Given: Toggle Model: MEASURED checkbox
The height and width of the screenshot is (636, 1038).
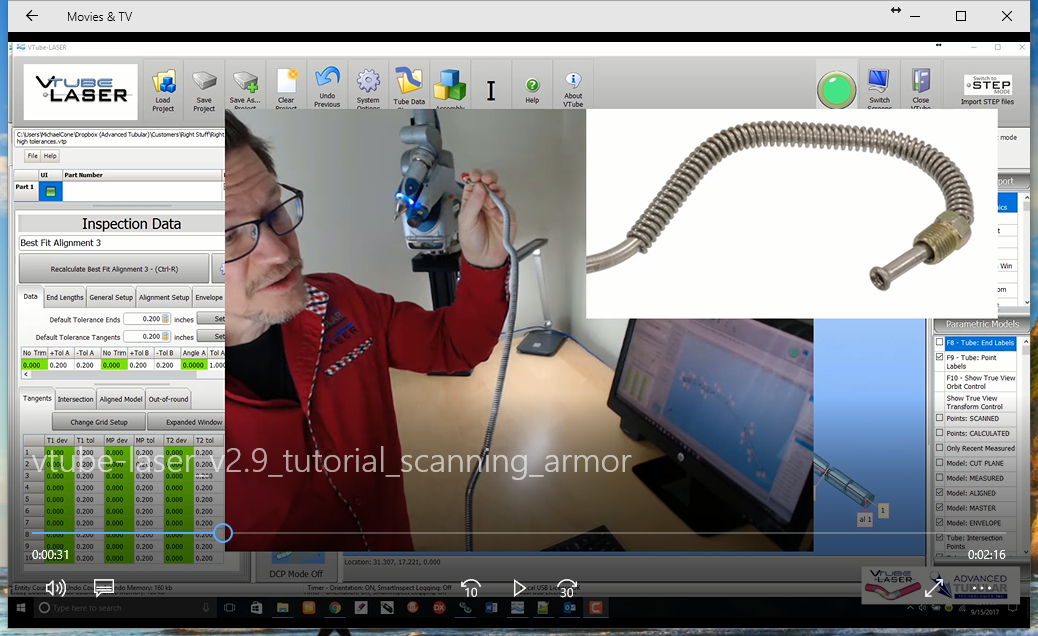Looking at the screenshot, I should point(939,478).
